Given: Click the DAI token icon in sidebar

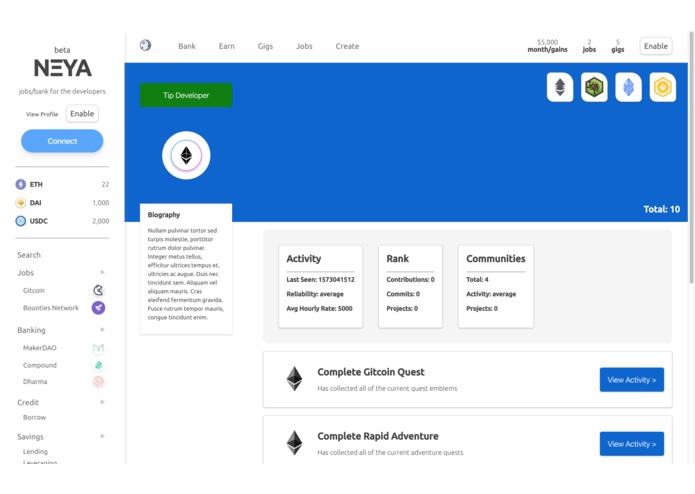Looking at the screenshot, I should 20,202.
